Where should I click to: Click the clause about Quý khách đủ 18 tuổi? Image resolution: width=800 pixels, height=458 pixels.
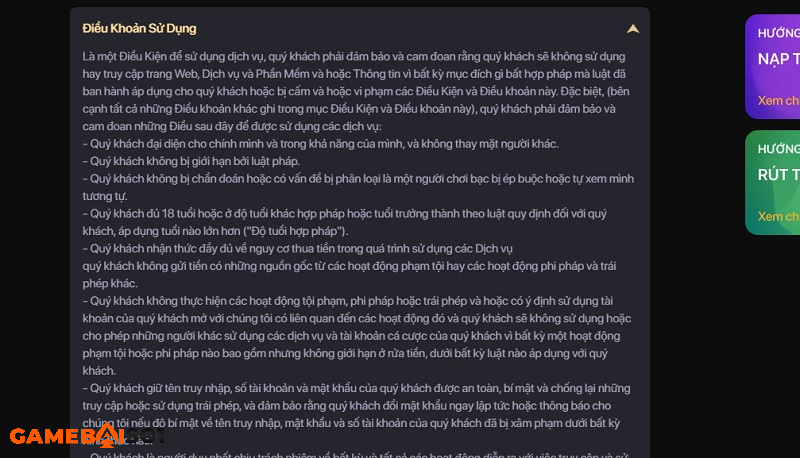click(344, 222)
